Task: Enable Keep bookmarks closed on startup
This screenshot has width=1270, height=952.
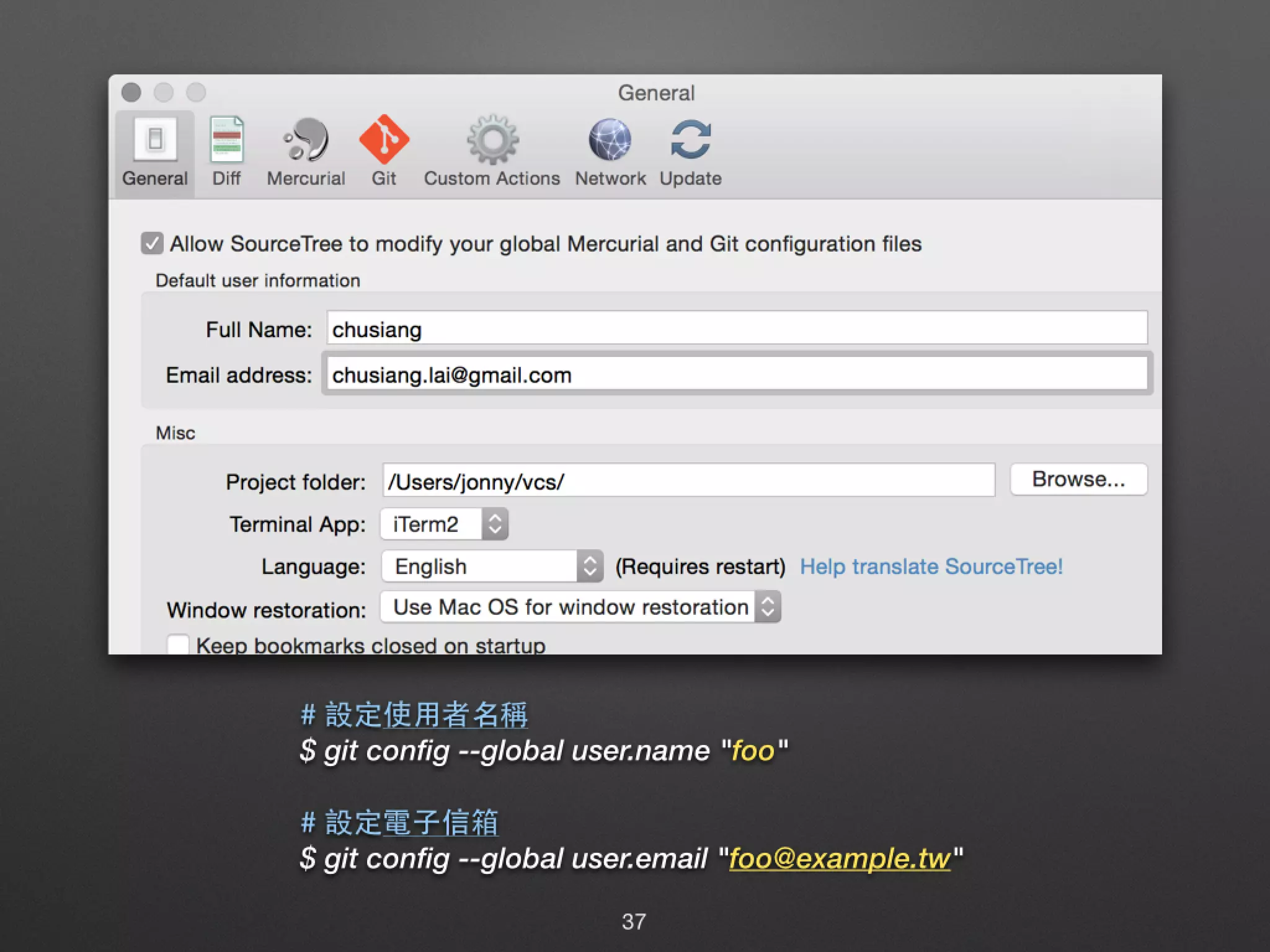Action: pos(178,645)
